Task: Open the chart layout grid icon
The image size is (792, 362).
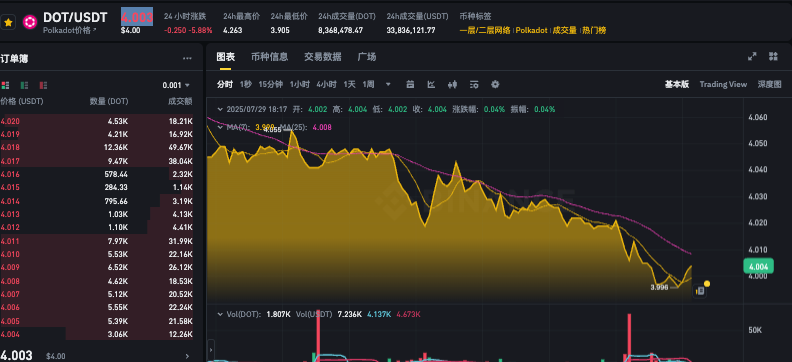Action: point(773,57)
